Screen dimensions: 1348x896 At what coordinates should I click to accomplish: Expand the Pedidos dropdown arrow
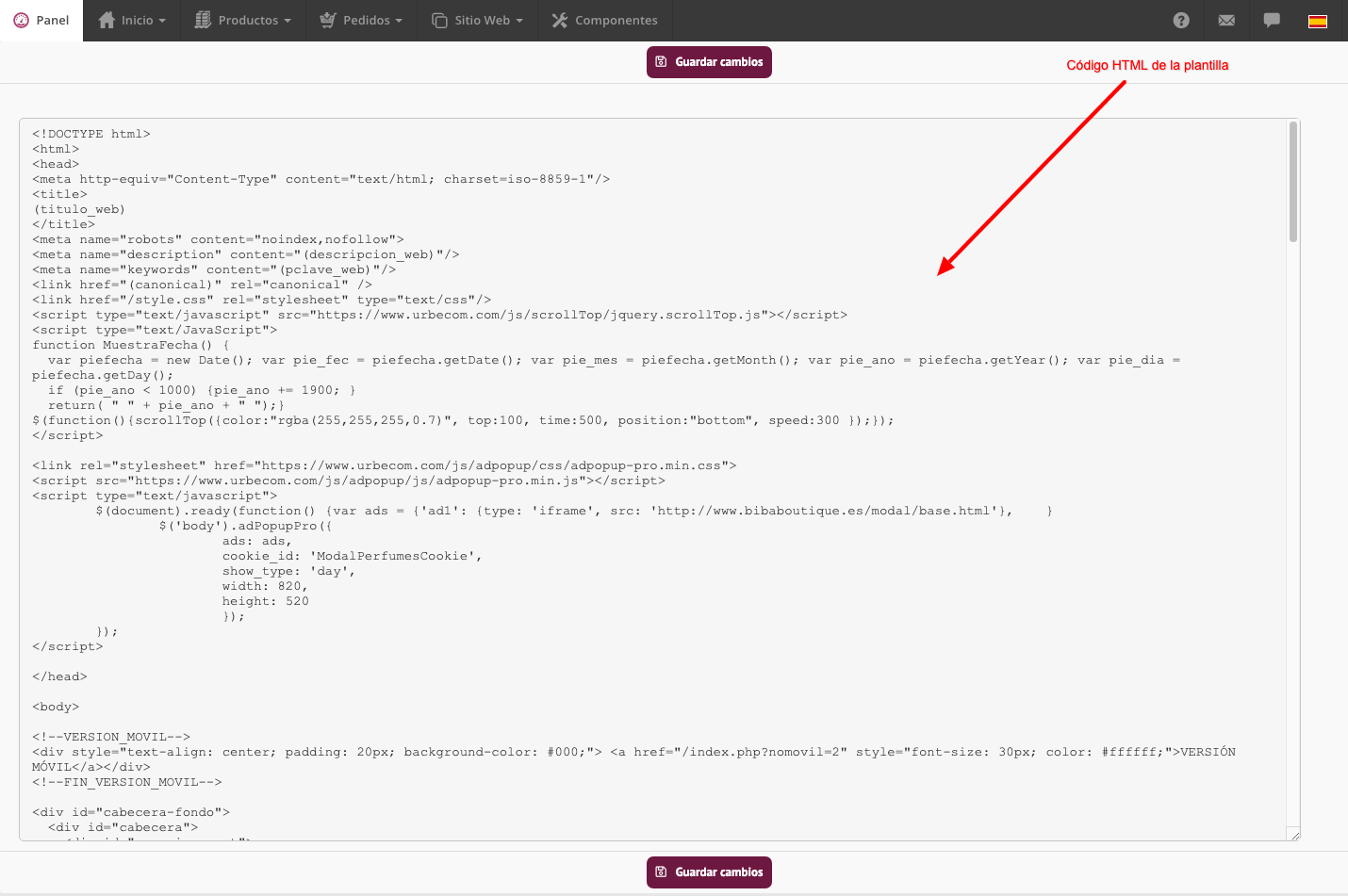click(399, 21)
